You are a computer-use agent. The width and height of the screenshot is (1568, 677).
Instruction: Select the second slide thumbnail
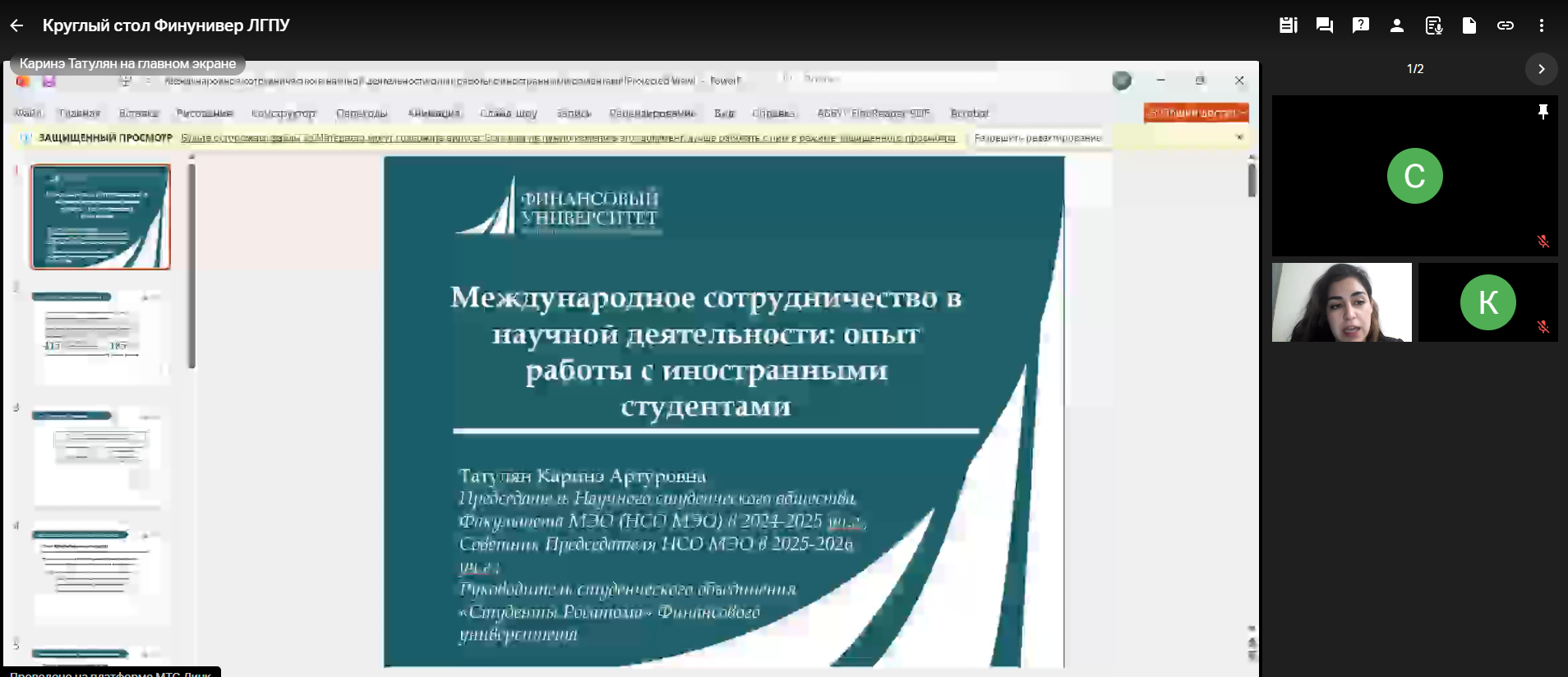pos(100,336)
